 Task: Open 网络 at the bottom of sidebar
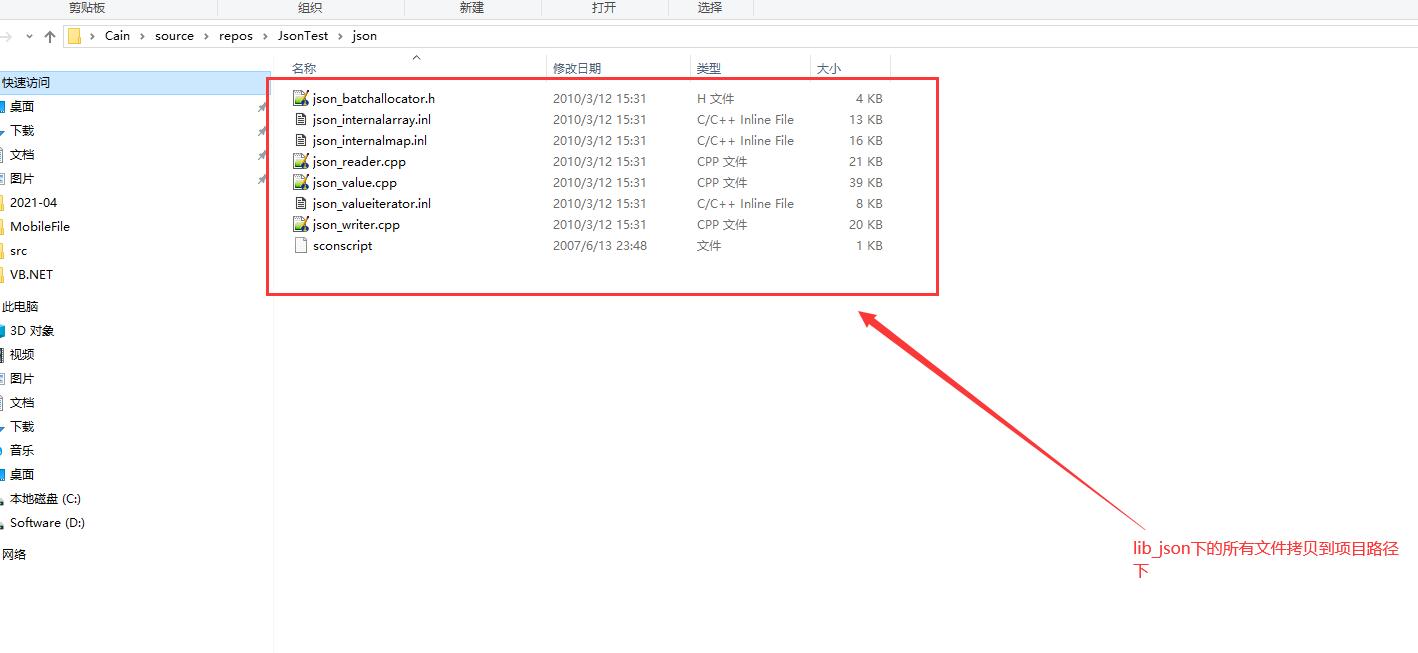click(x=16, y=553)
